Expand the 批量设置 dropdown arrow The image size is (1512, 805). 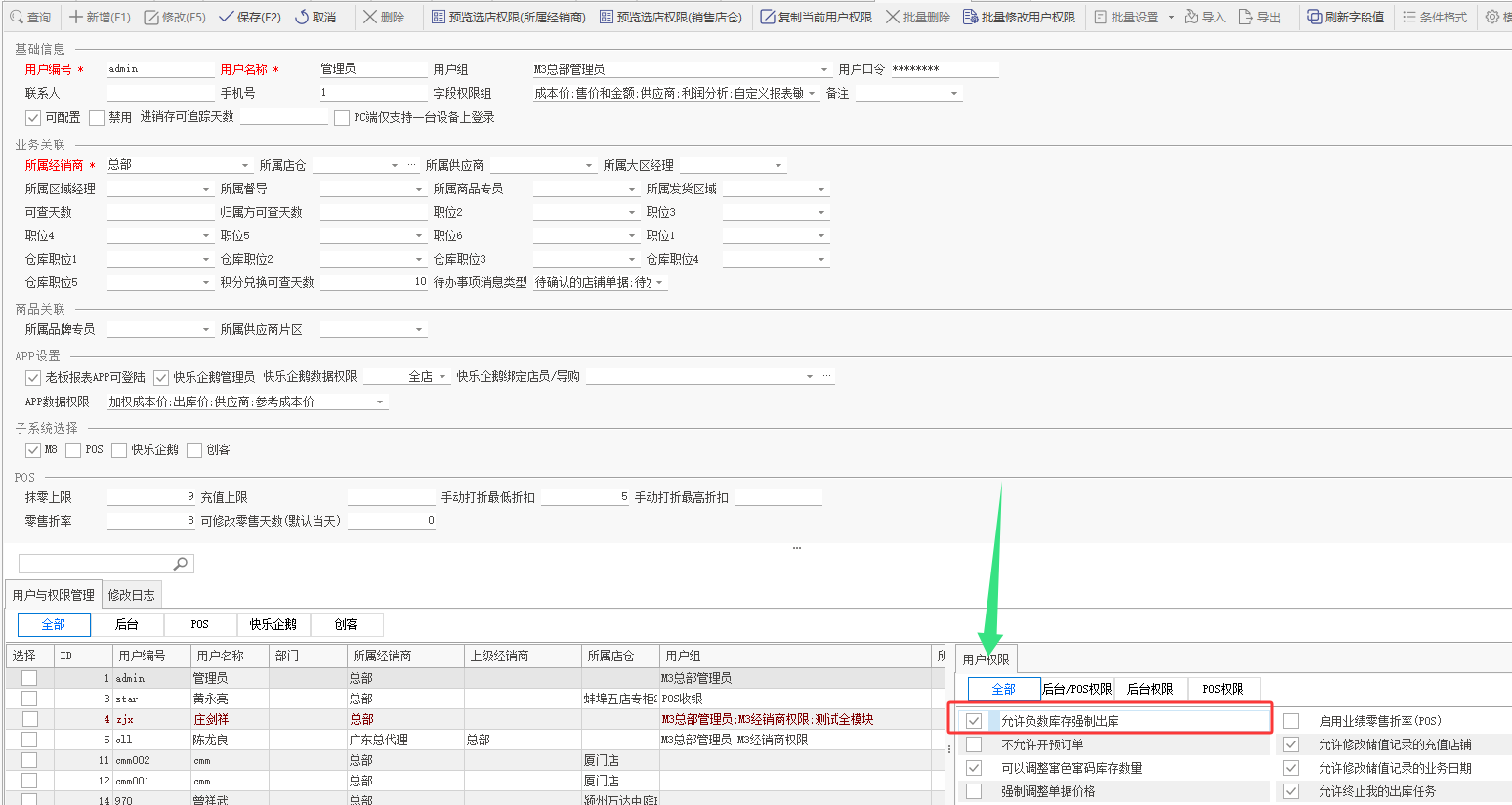(1171, 18)
